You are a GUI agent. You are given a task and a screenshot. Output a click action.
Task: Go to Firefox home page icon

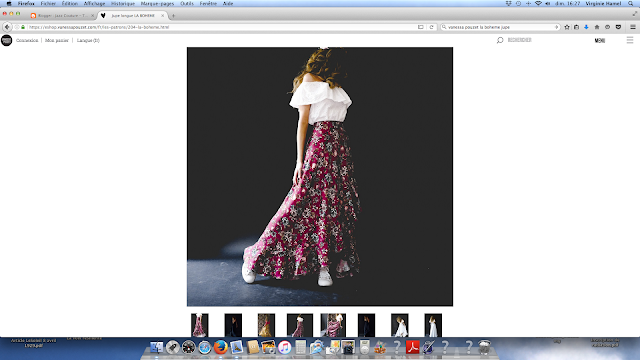(x=597, y=27)
